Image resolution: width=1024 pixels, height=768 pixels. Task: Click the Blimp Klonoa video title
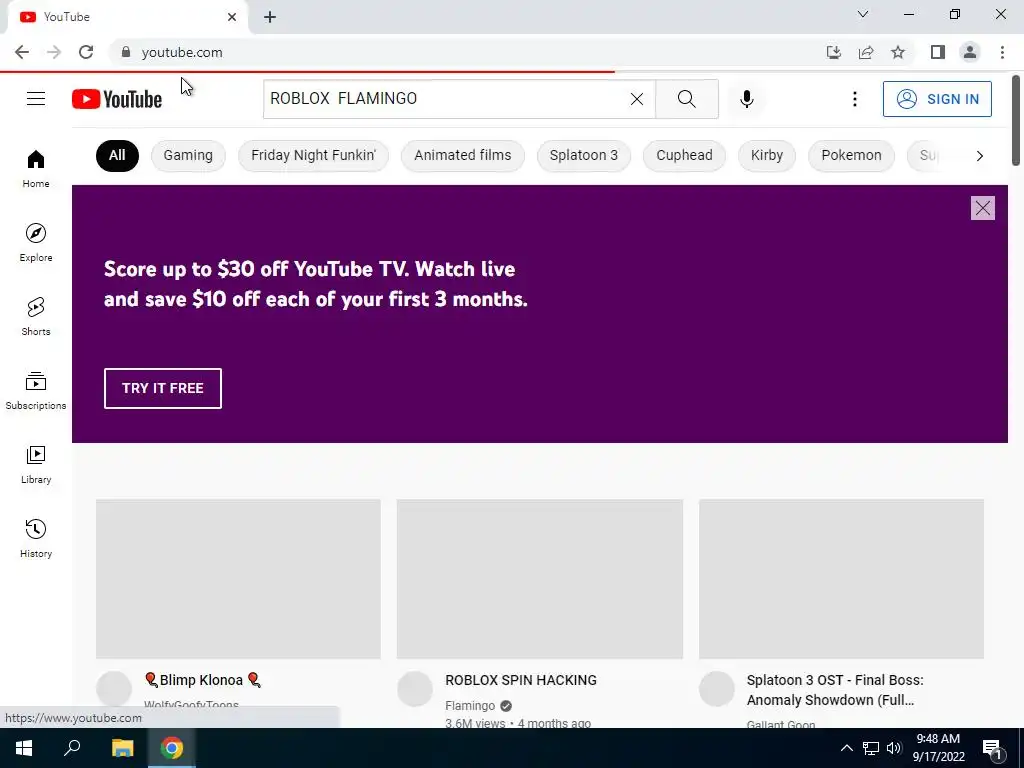tap(203, 680)
